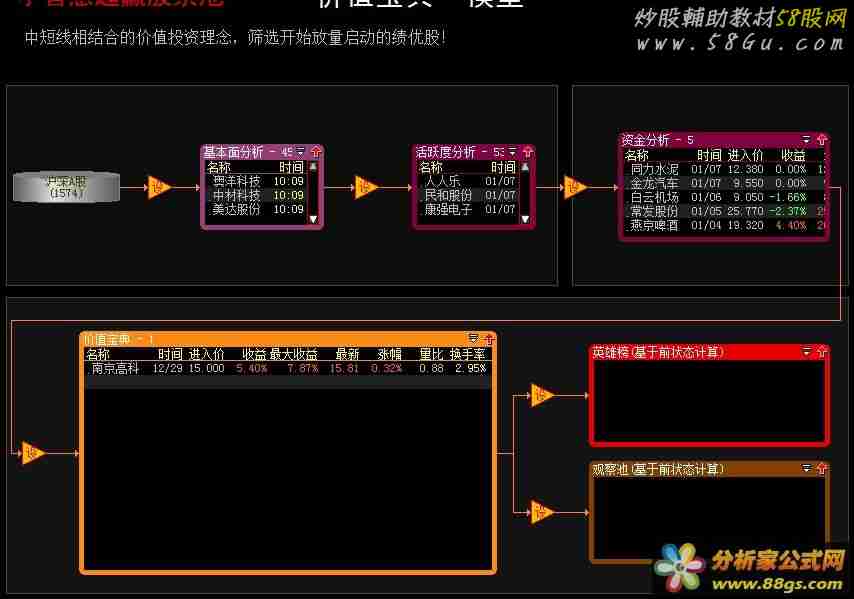
Task: Open dropdown menu icon of 资金分析 panel
Action: (807, 140)
